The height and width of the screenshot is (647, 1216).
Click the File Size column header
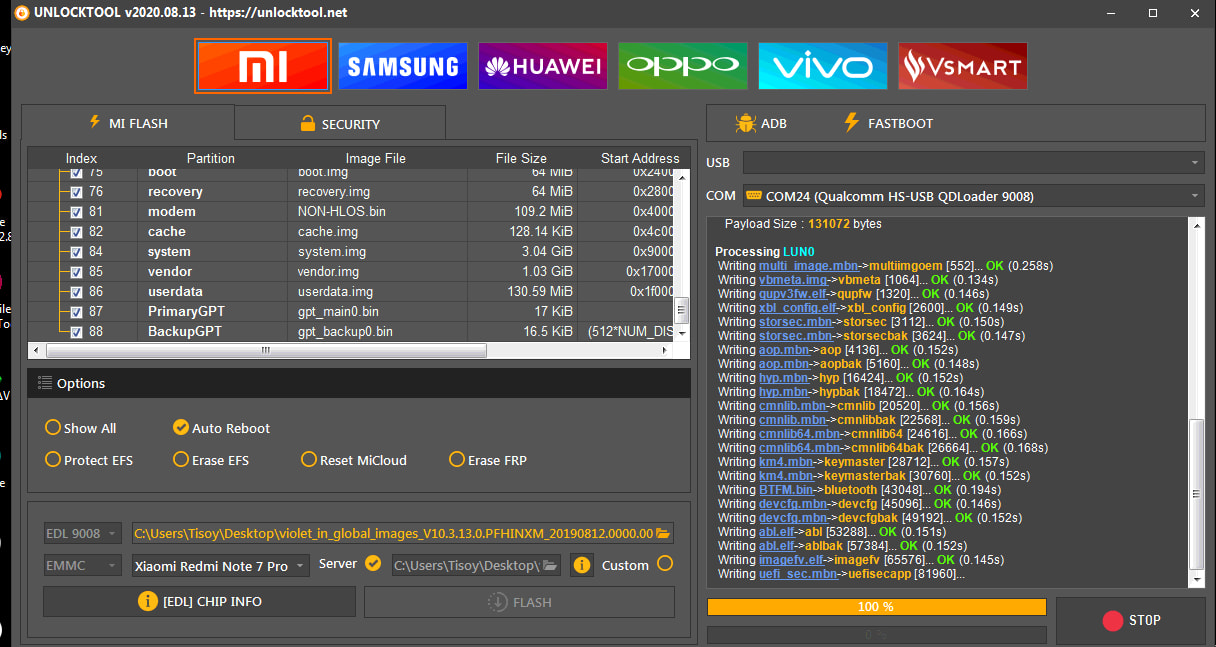[521, 158]
